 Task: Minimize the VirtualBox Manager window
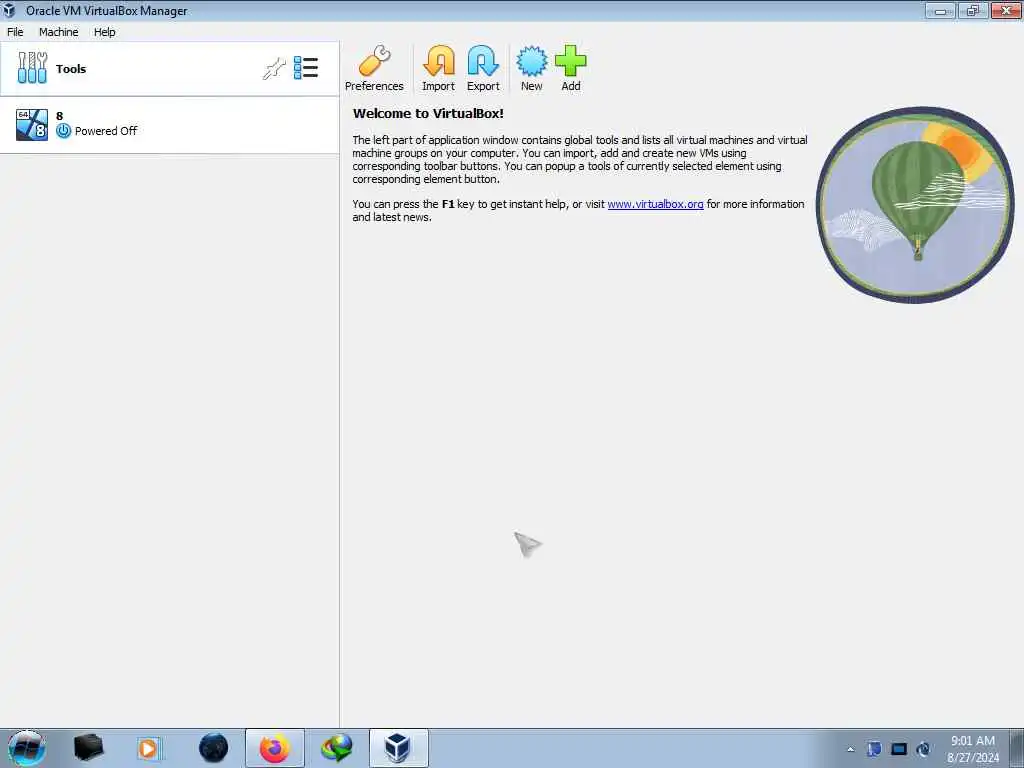click(x=940, y=10)
